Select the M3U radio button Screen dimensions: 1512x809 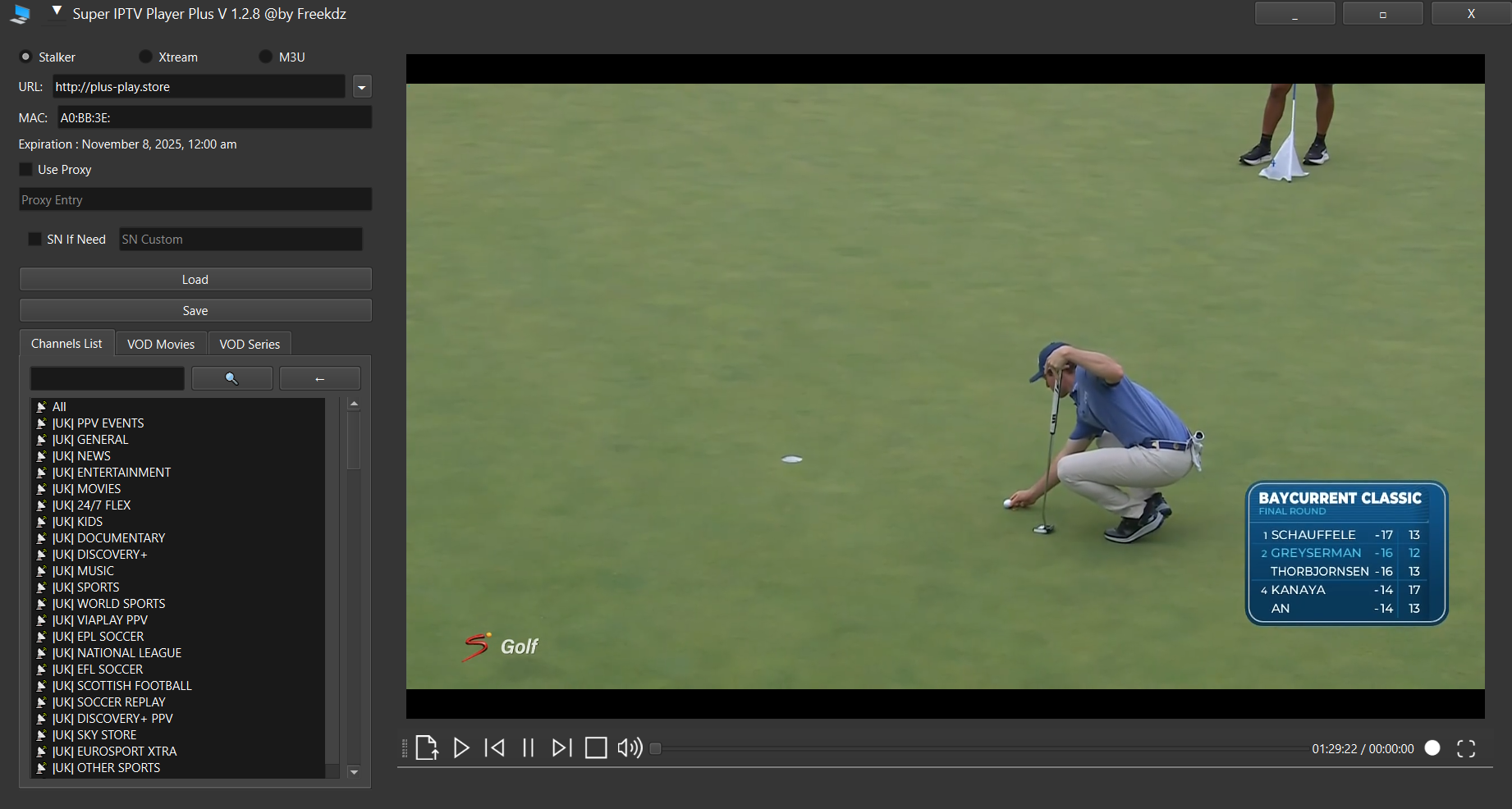265,57
